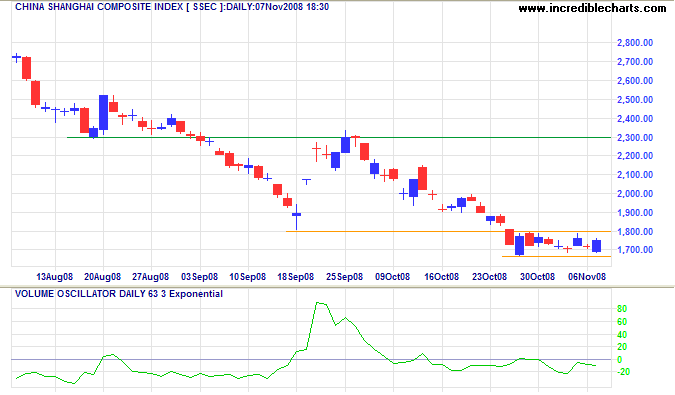
Task: Select the 2,200.00 price axis label
Action: pyautogui.click(x=635, y=156)
